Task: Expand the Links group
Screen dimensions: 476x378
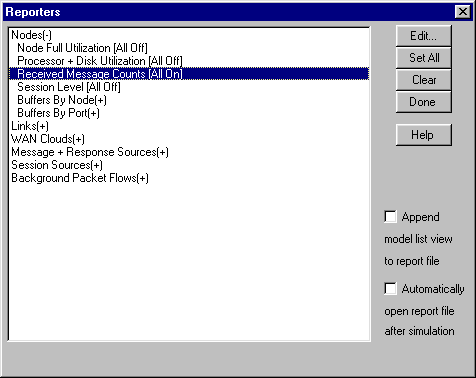Action: (x=30, y=126)
